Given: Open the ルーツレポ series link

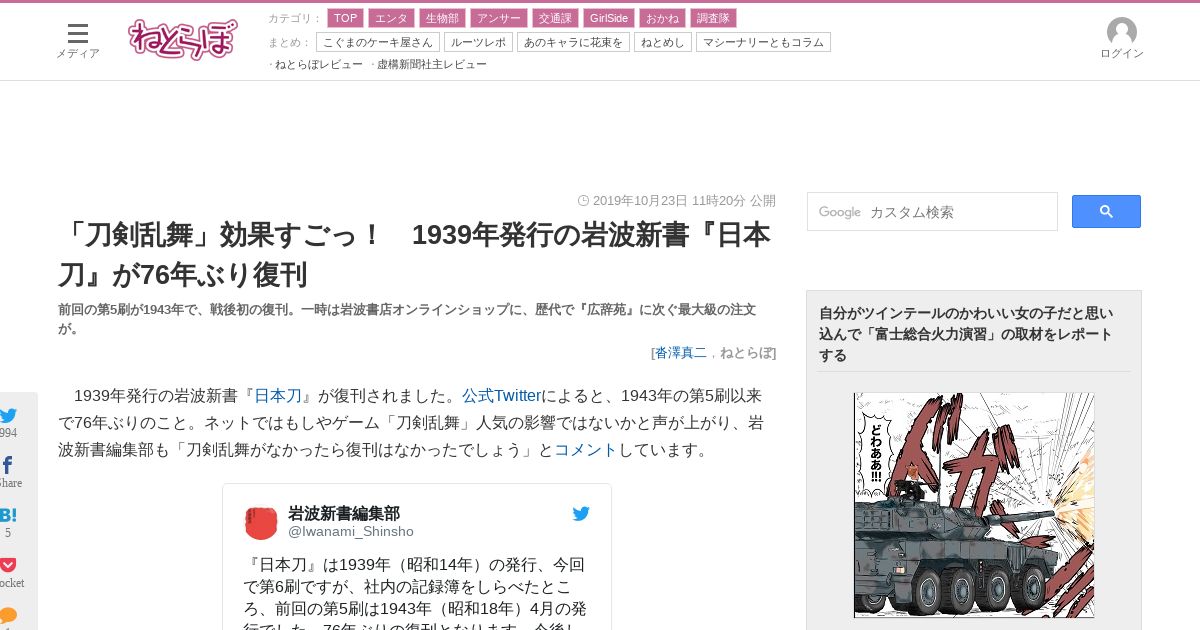Looking at the screenshot, I should pos(478,42).
